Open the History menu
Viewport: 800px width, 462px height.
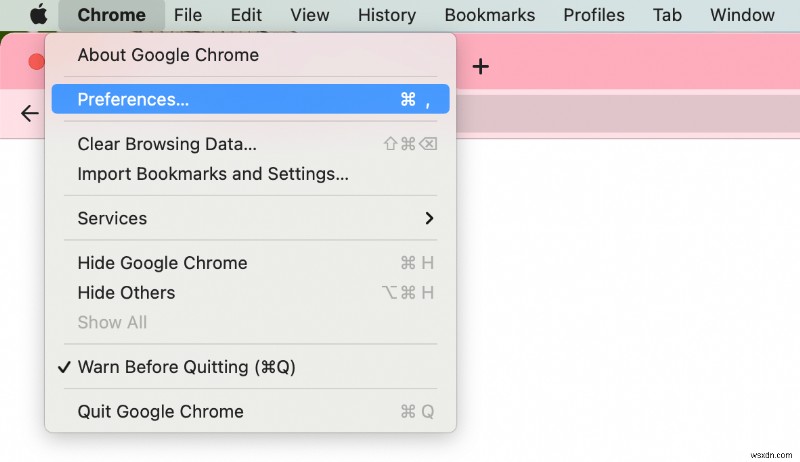point(387,15)
